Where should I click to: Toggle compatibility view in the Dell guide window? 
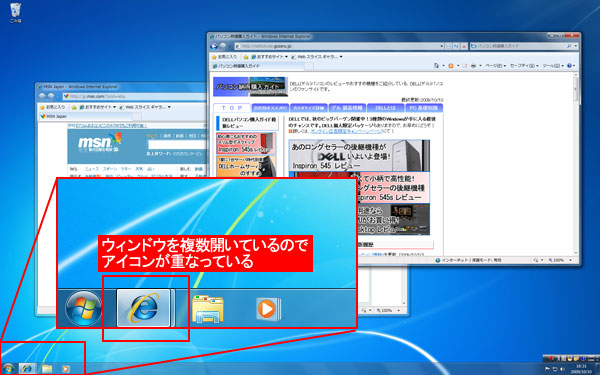pos(449,46)
